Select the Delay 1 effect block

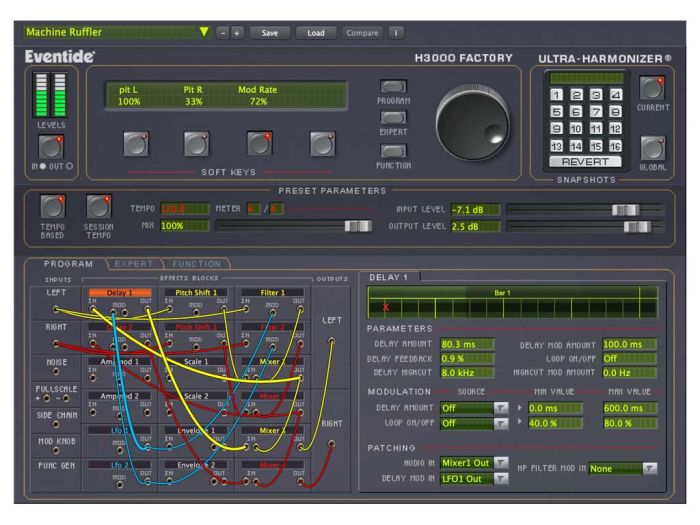[x=120, y=293]
